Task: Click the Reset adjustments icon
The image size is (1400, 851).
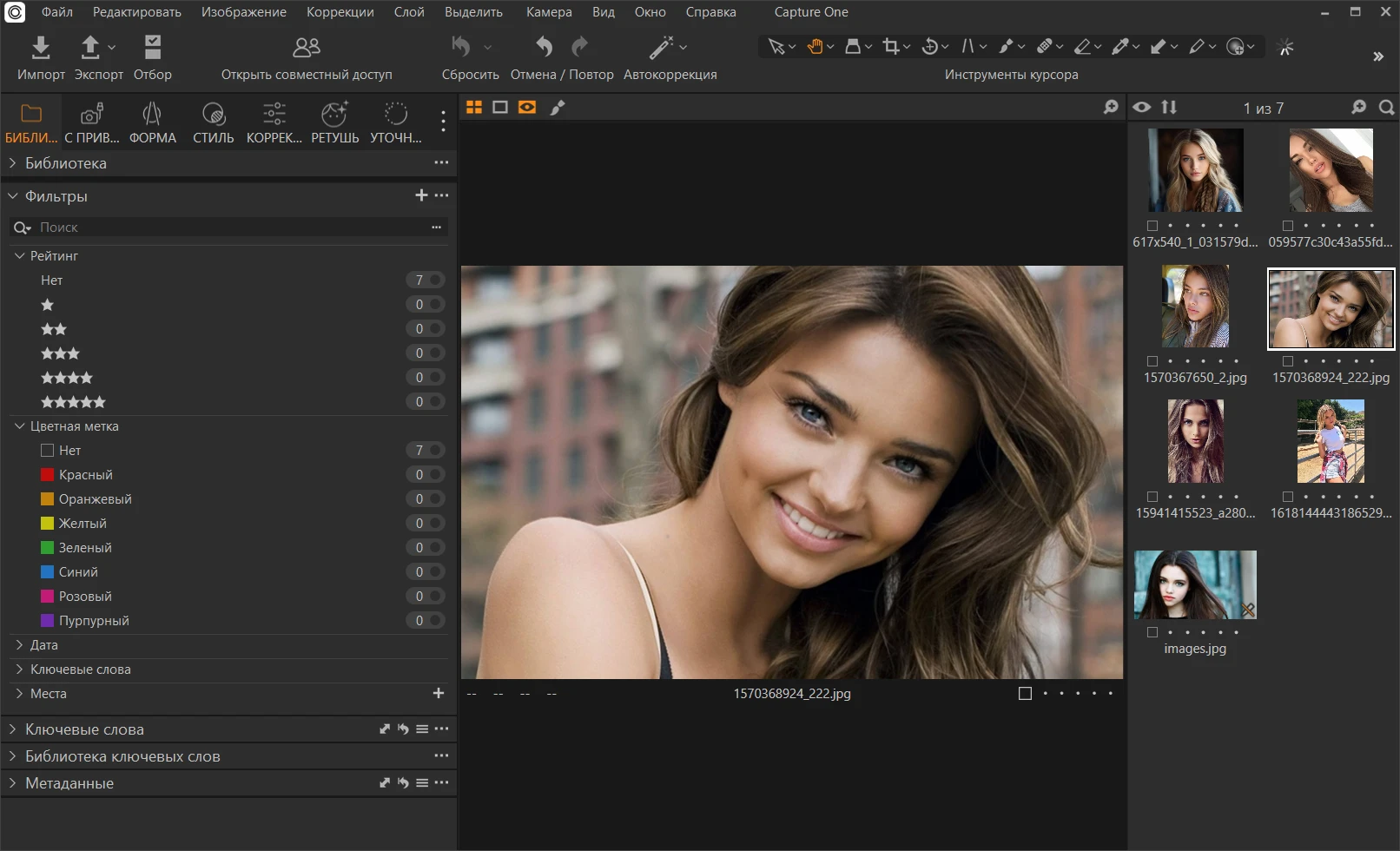Action: click(461, 47)
